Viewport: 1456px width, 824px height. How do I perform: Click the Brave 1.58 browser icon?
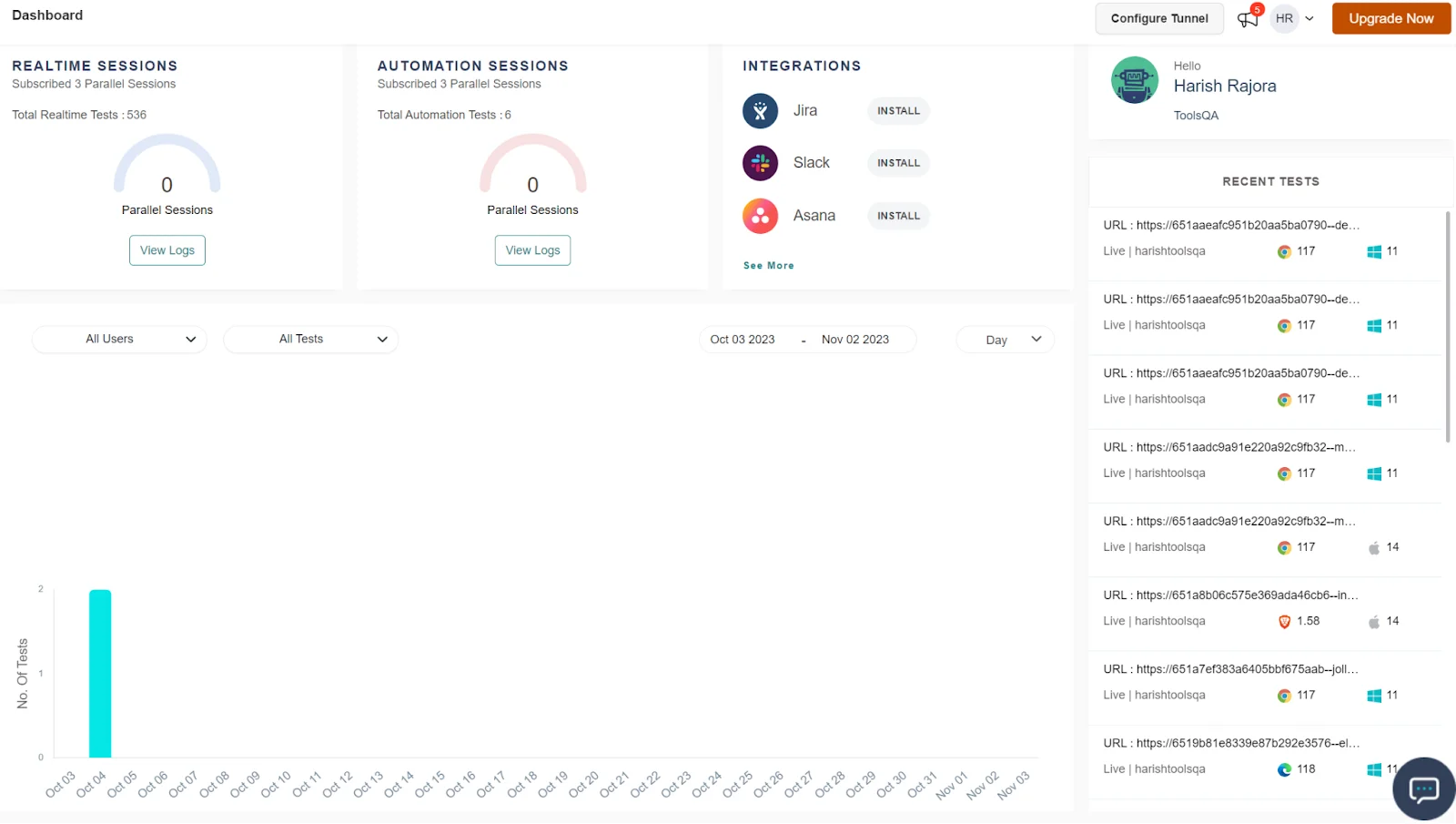click(1284, 621)
